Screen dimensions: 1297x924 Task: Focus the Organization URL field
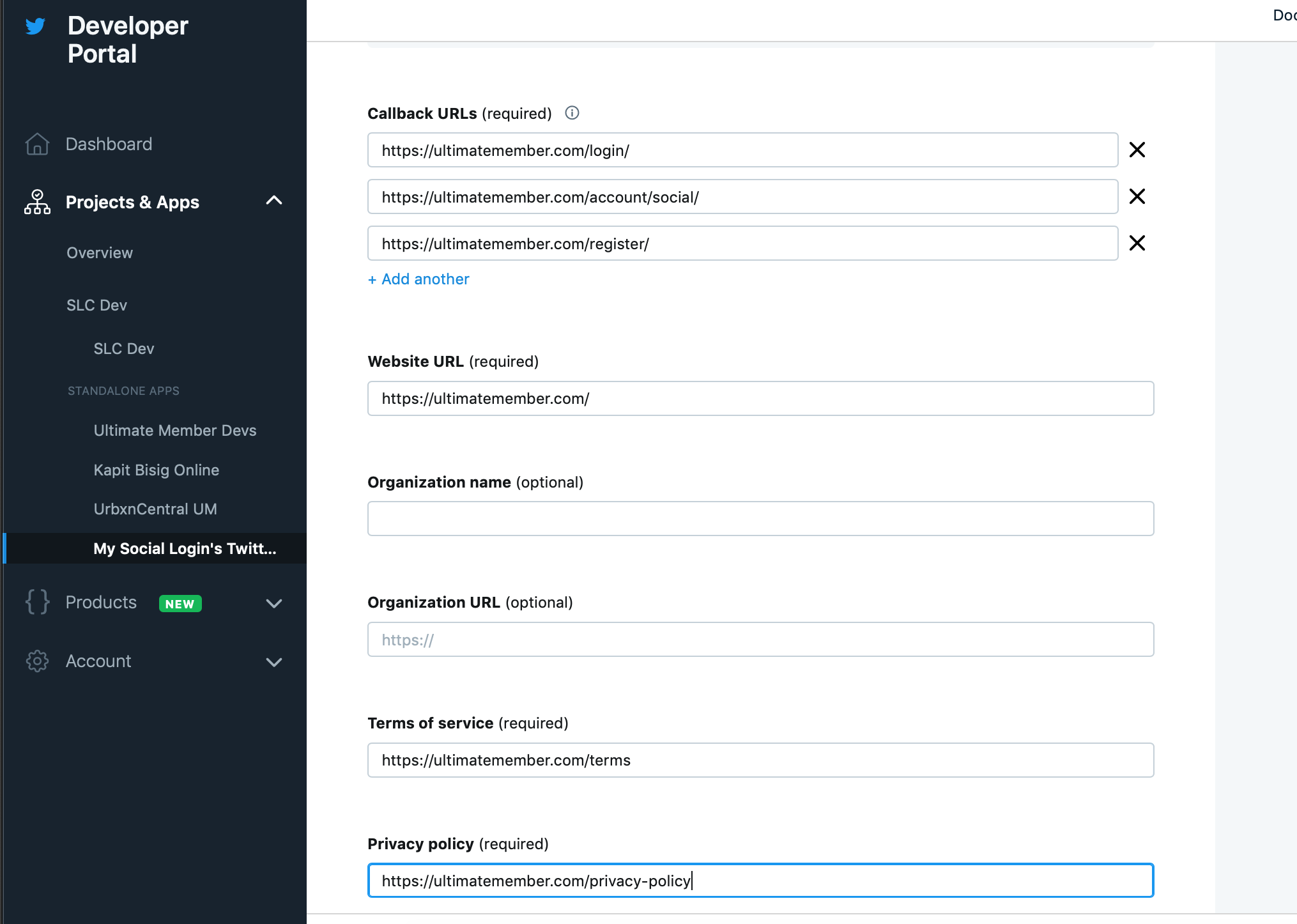click(x=760, y=640)
